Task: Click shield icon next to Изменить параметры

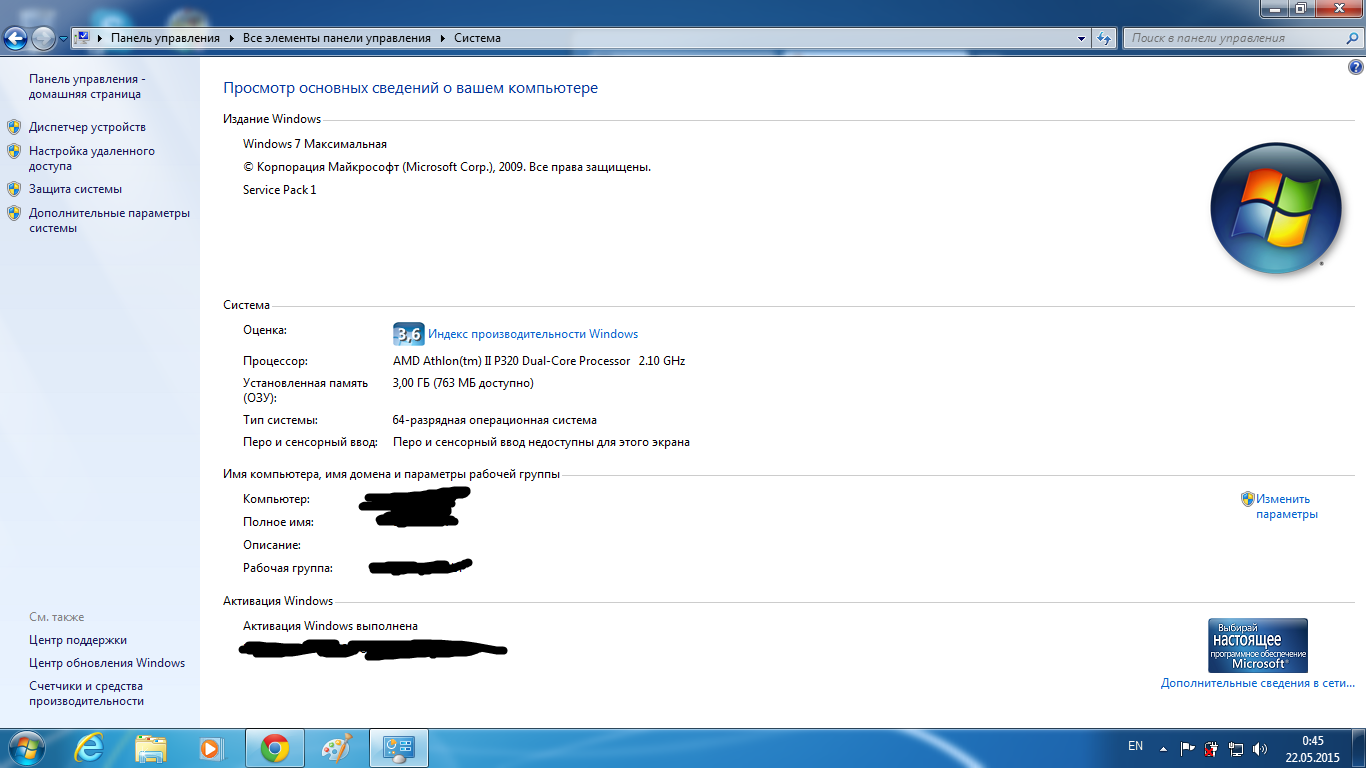Action: pyautogui.click(x=1248, y=498)
